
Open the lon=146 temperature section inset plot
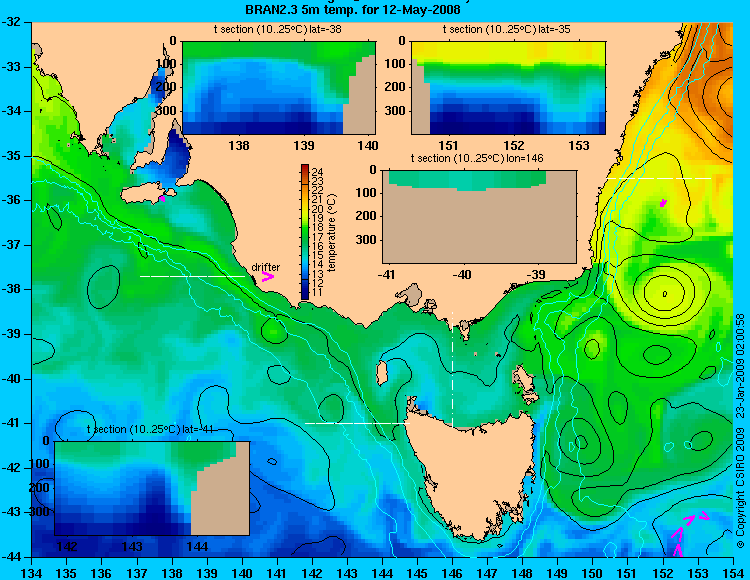point(479,217)
